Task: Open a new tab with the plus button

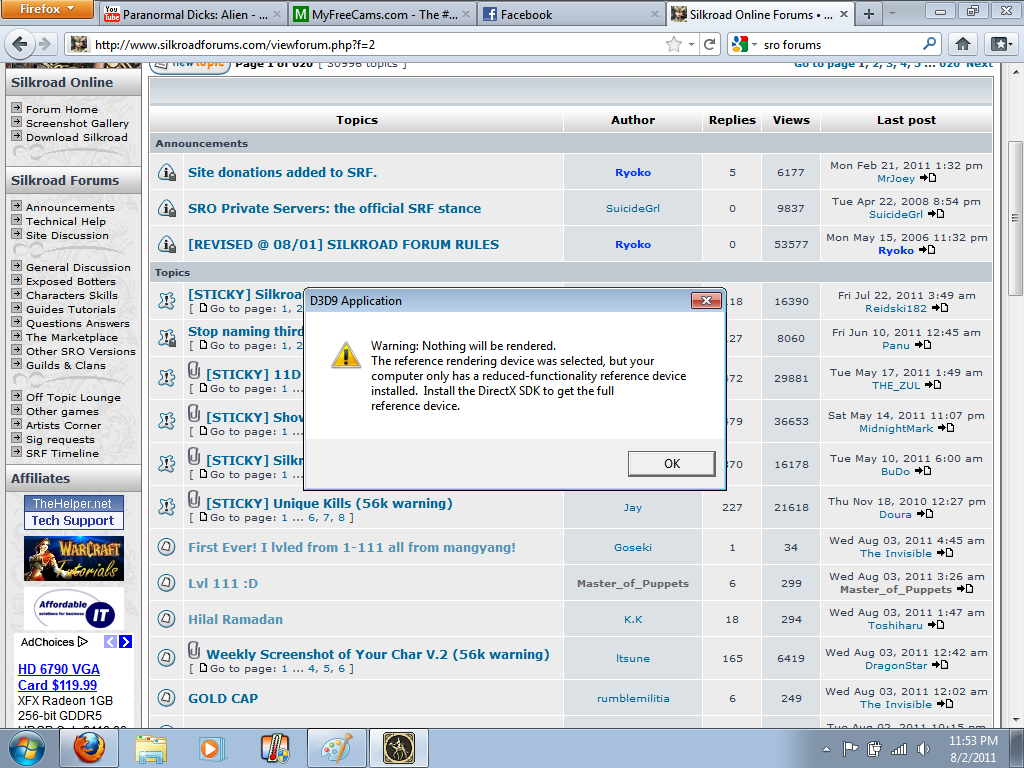Action: click(868, 14)
